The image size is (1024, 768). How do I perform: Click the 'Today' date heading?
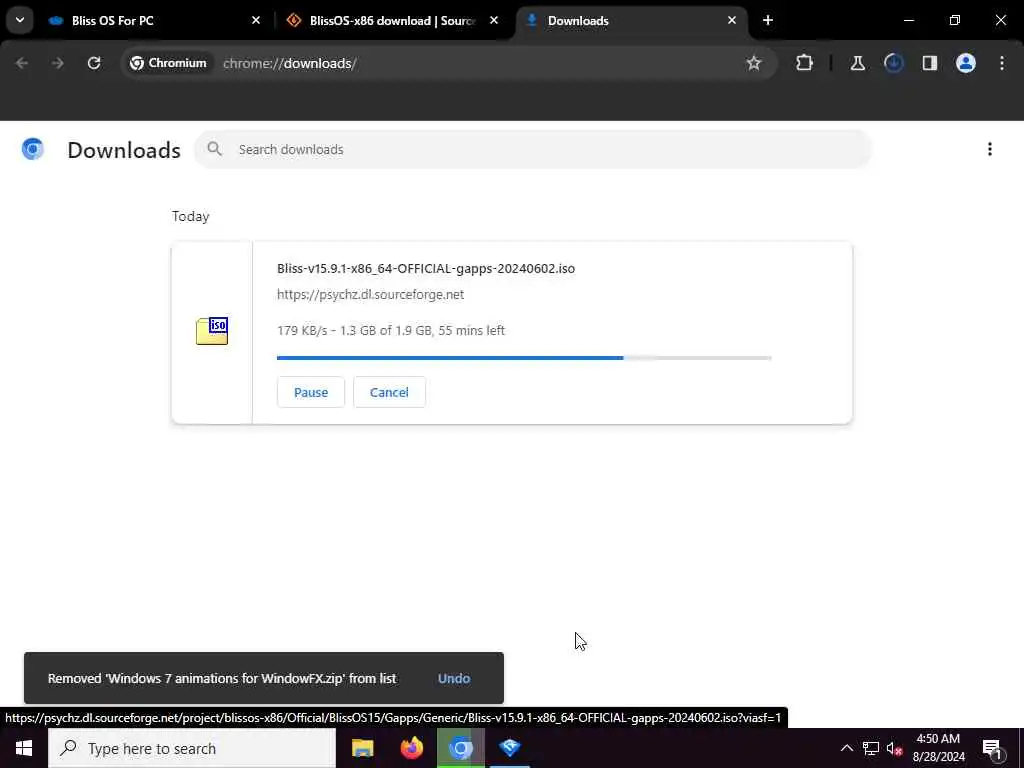pyautogui.click(x=190, y=216)
